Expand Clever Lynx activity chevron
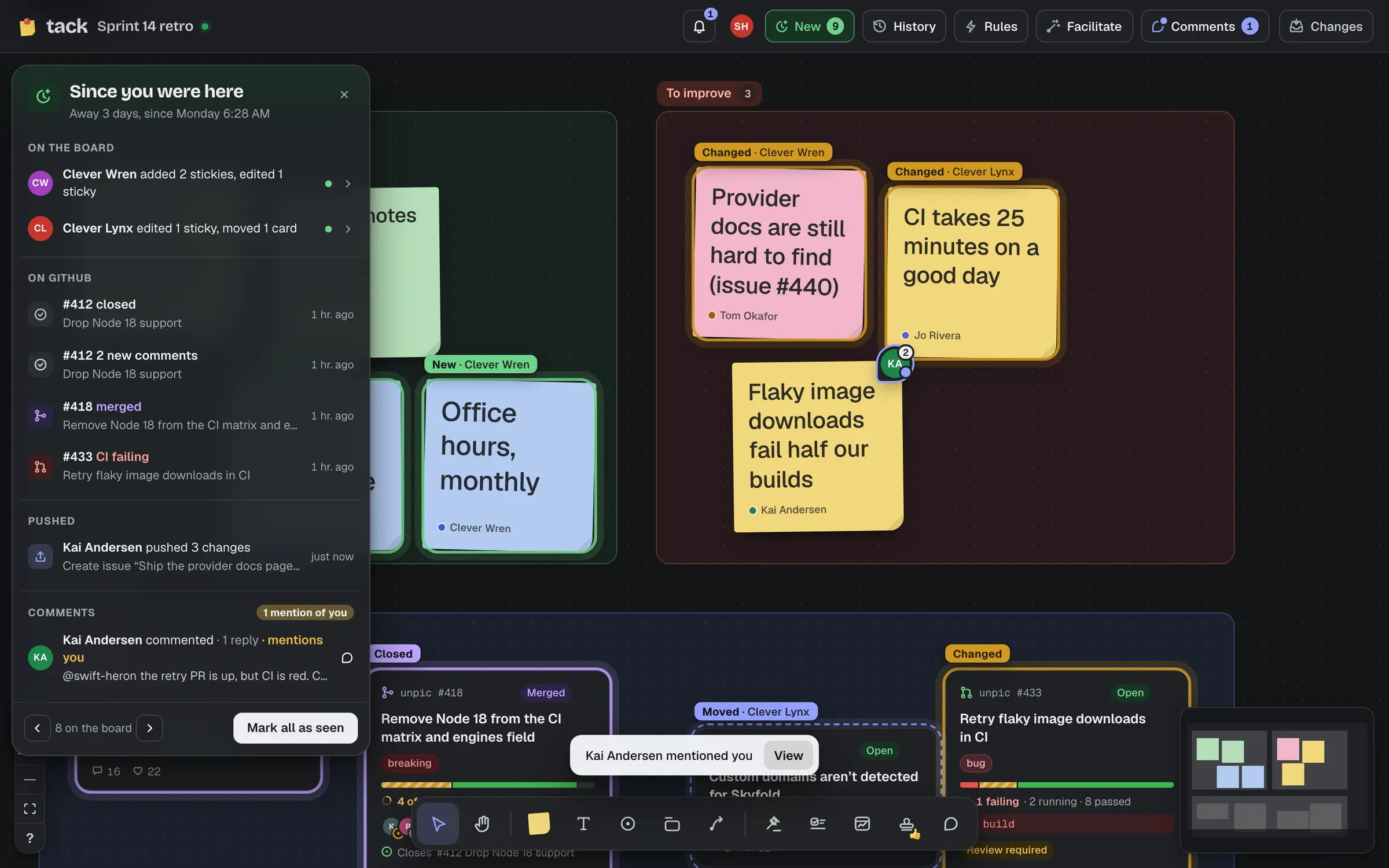The height and width of the screenshot is (868, 1389). (x=348, y=229)
